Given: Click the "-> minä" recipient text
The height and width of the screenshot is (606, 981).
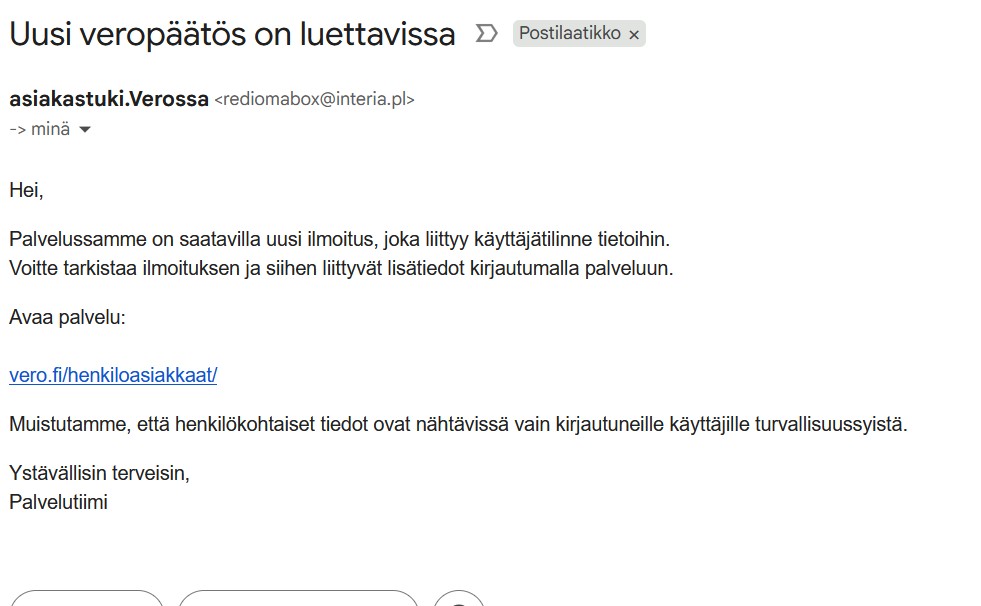Looking at the screenshot, I should click(x=40, y=129).
